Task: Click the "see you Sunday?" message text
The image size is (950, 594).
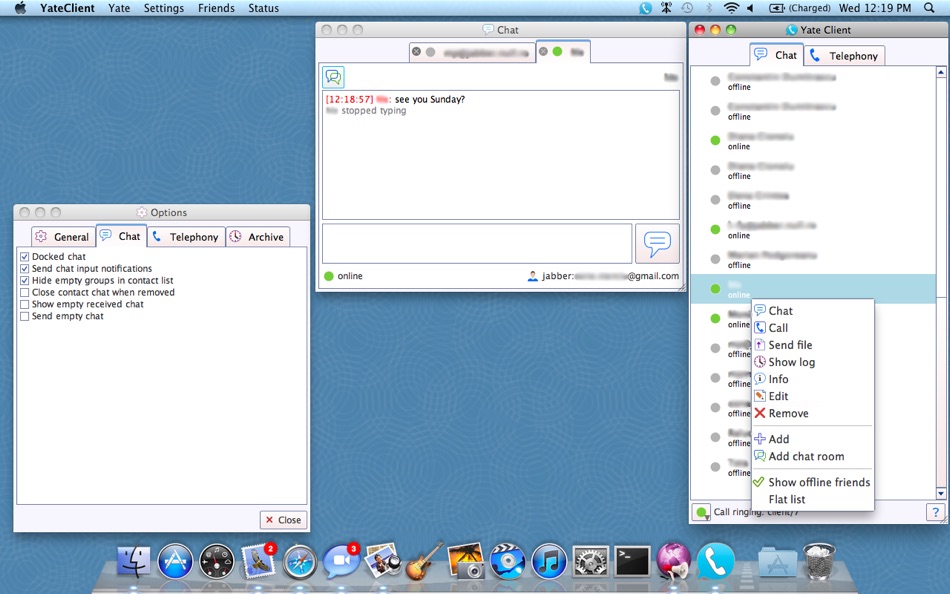Action: (x=430, y=99)
